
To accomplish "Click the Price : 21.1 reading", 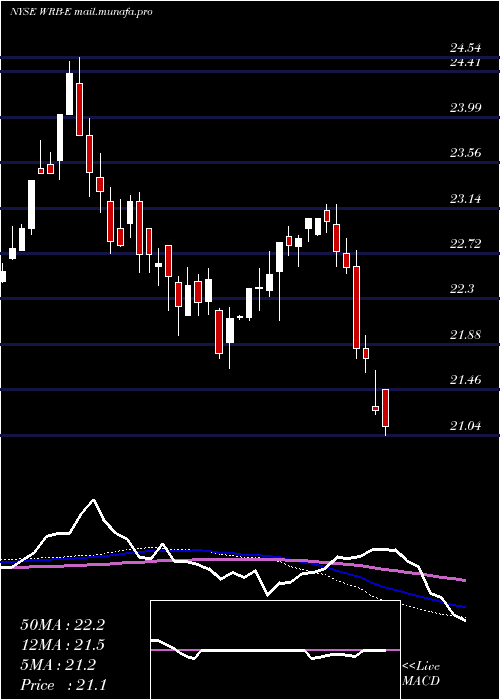I will [x=62, y=685].
